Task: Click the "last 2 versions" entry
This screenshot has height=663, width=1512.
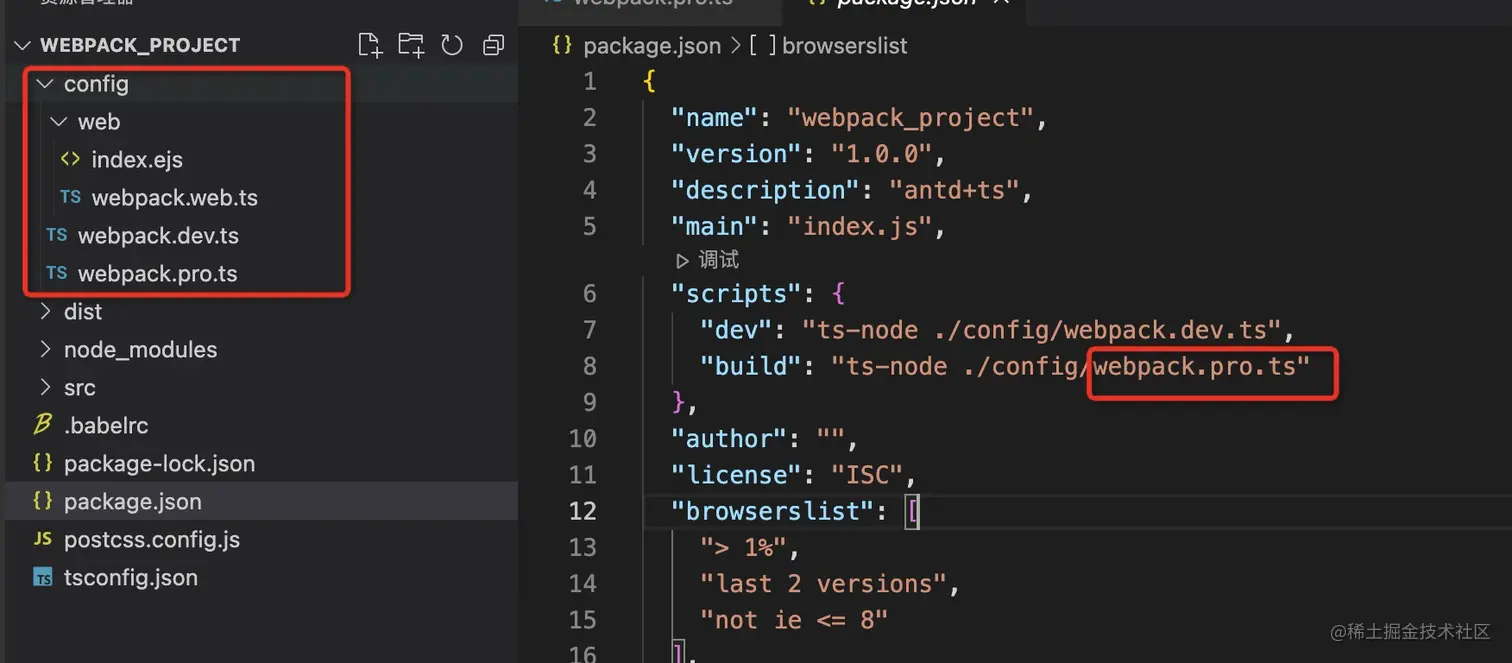Action: coord(823,583)
